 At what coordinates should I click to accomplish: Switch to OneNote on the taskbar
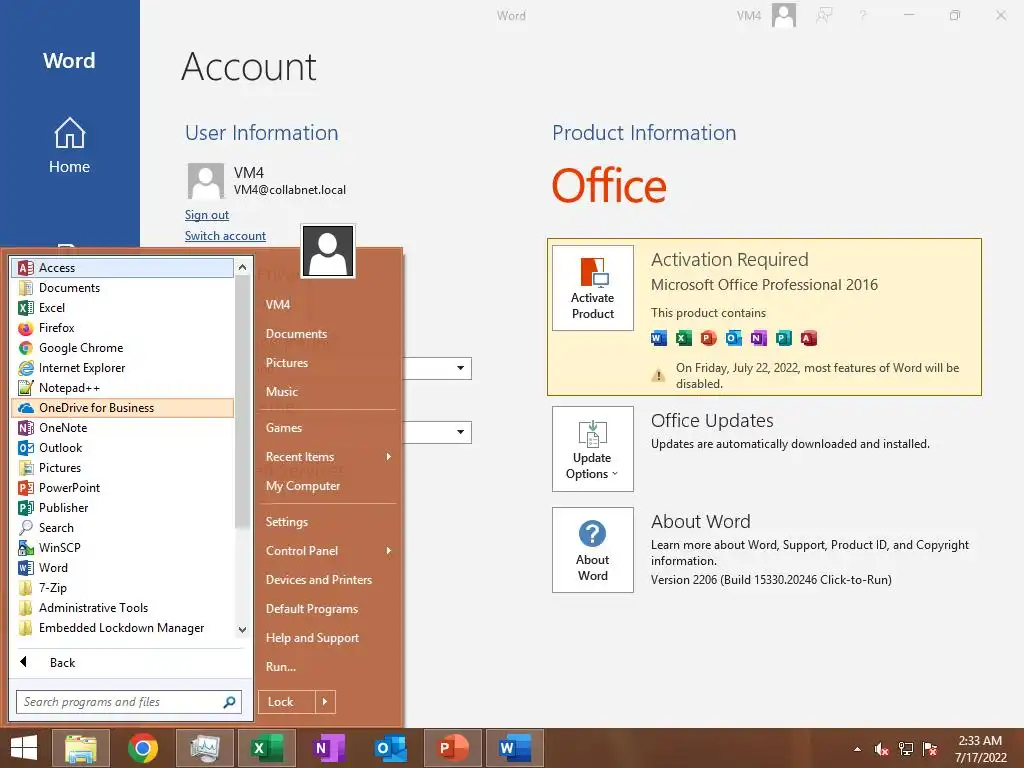[x=328, y=748]
